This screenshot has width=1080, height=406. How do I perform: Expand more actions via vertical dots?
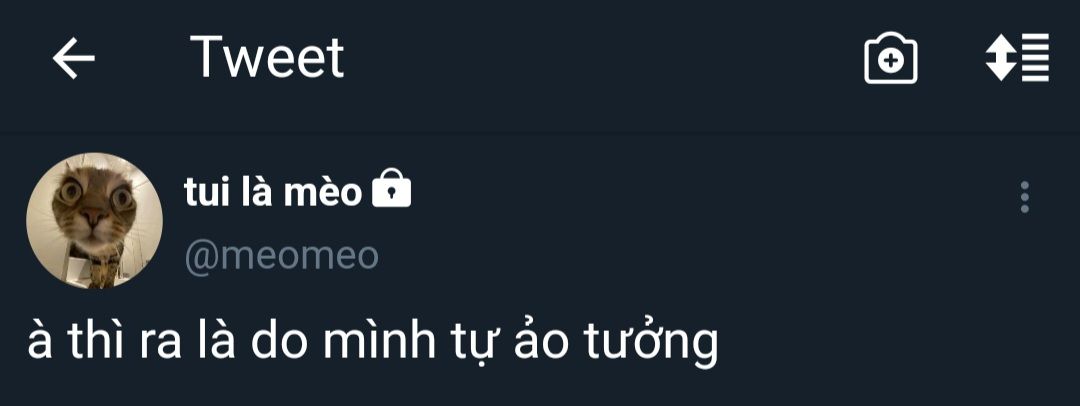(1025, 197)
